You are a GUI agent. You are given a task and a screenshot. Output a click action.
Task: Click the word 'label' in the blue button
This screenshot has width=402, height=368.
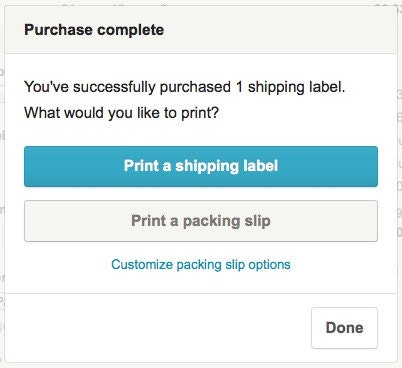(260, 166)
